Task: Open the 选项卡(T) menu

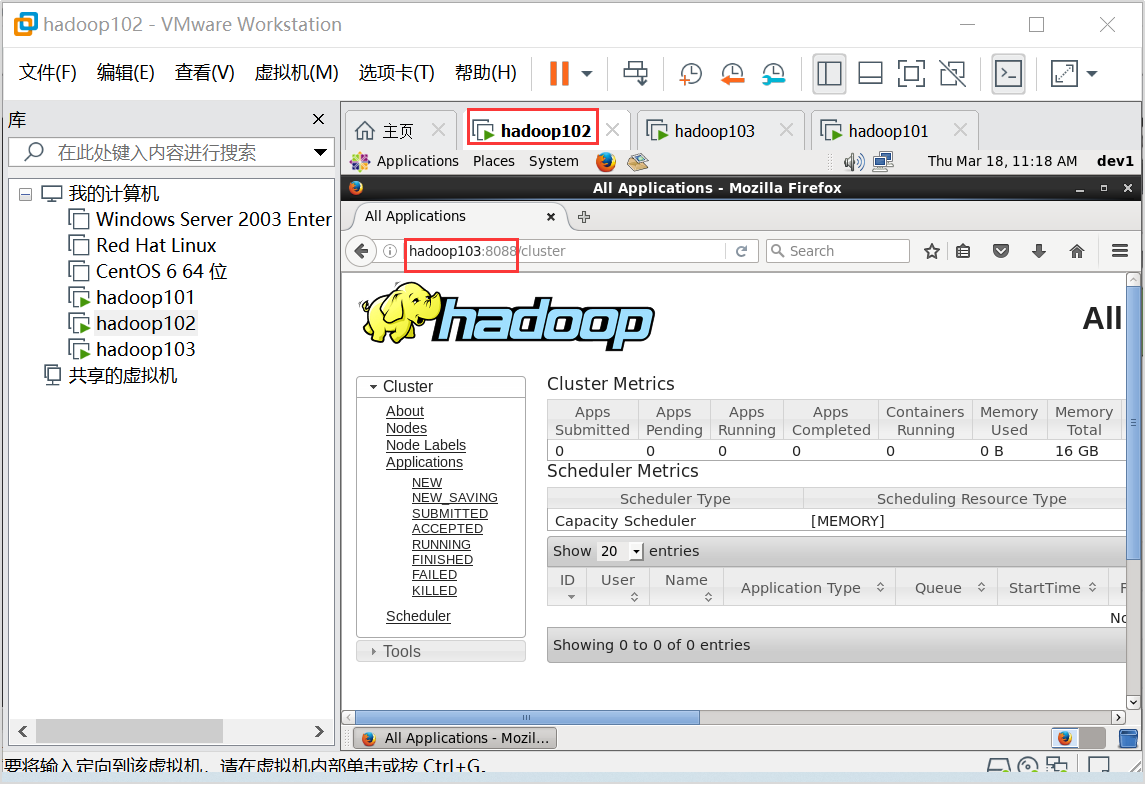Action: click(397, 72)
